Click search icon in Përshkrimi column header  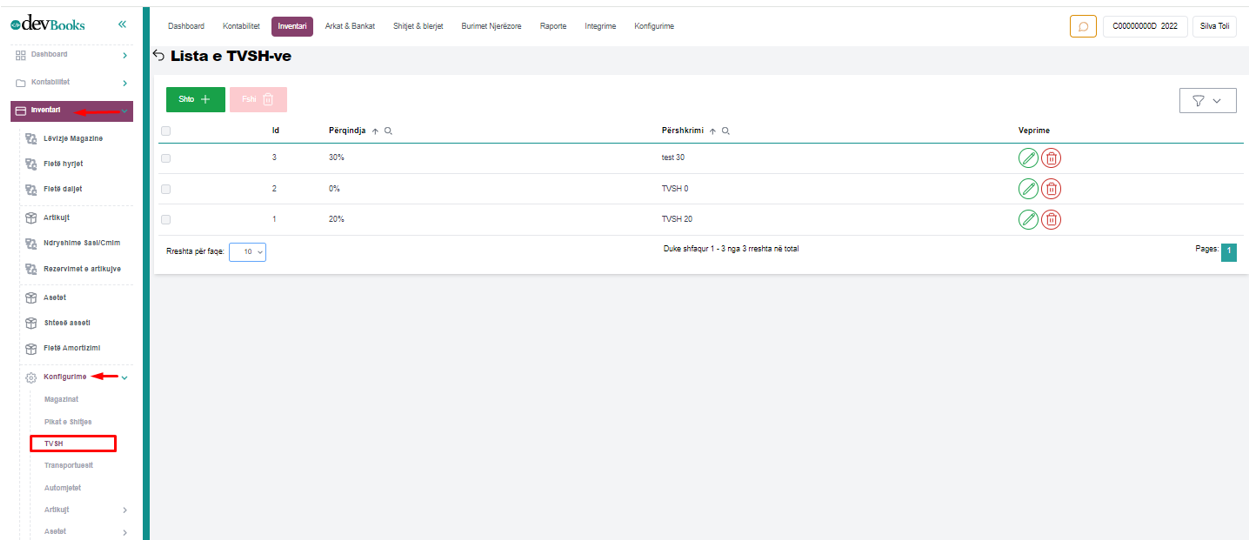(725, 131)
